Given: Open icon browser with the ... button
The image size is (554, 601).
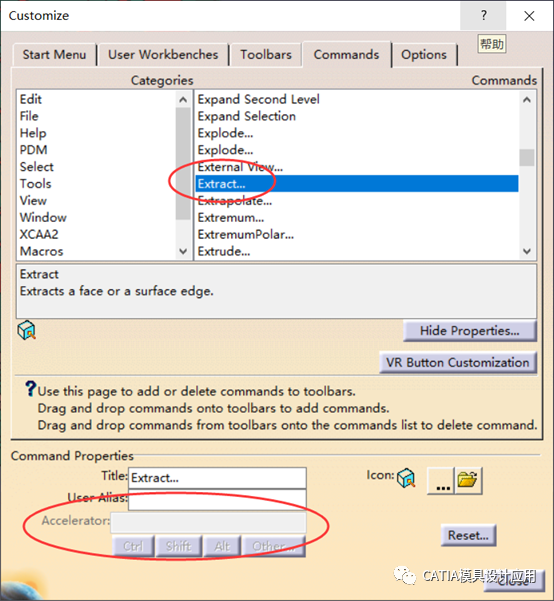Looking at the screenshot, I should (x=441, y=481).
